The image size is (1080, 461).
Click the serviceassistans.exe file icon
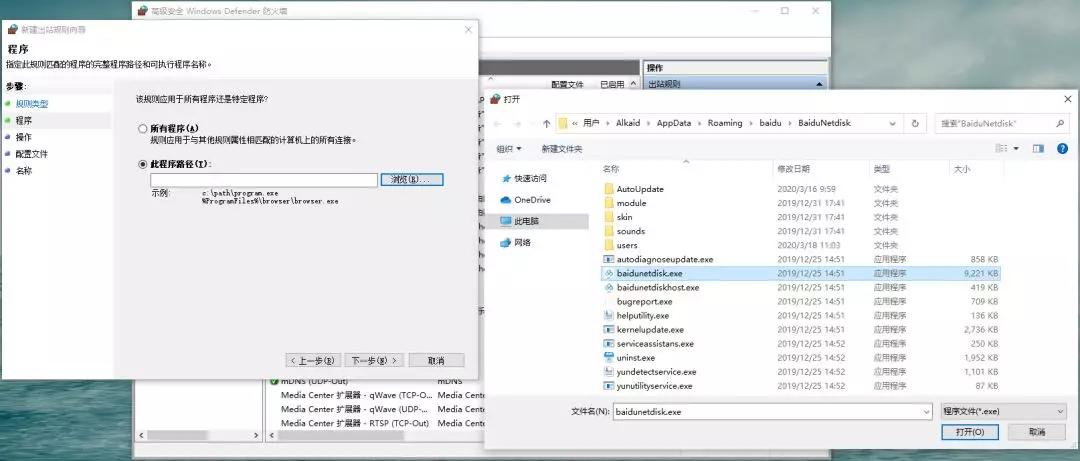point(608,343)
